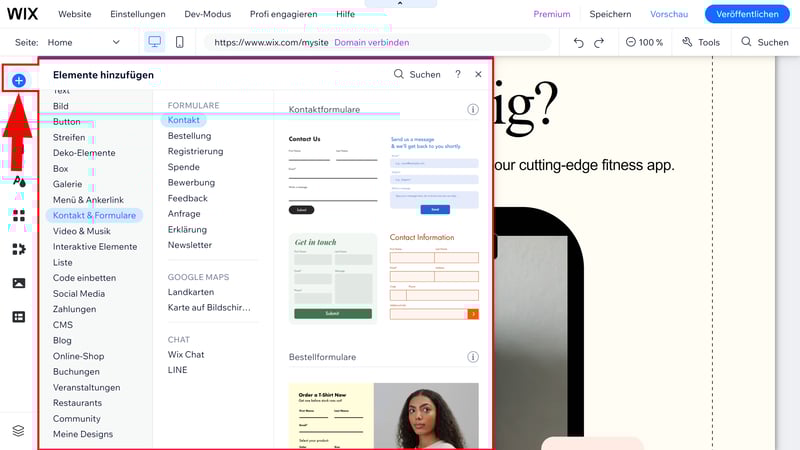Switch to mobile view icon
Screen dimensions: 800x450
(180, 42)
